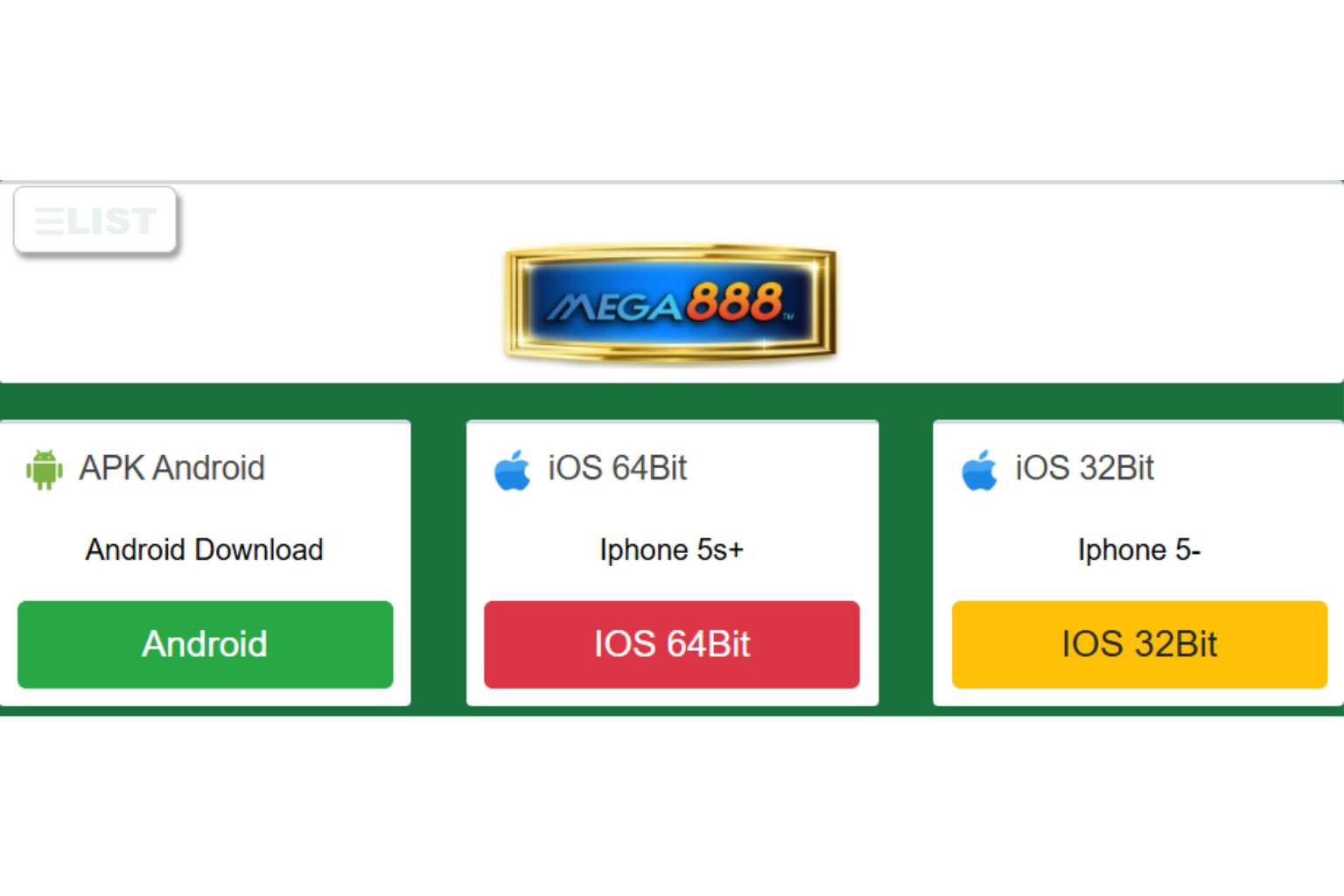Screen dimensions: 1344x896
Task: Click the Mega888 logo banner
Action: [671, 303]
